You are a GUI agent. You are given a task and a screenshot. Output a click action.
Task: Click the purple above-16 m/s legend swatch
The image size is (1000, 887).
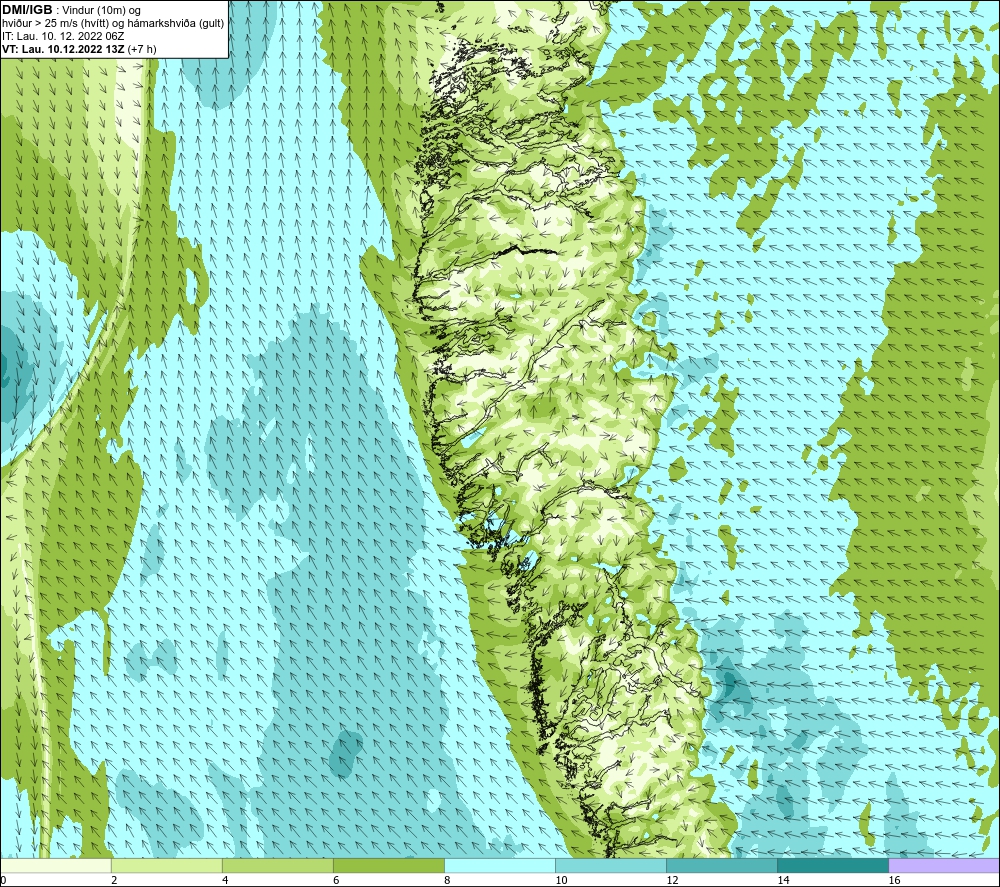944,865
